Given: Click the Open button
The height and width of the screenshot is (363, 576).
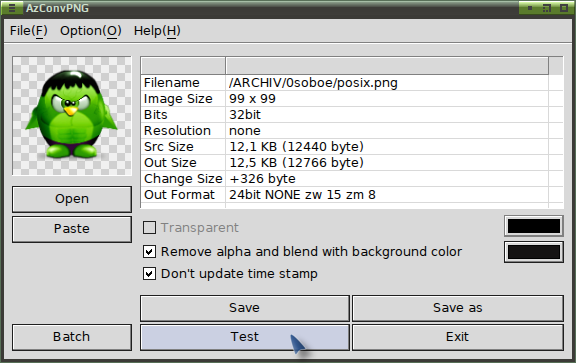Looking at the screenshot, I should 72,199.
